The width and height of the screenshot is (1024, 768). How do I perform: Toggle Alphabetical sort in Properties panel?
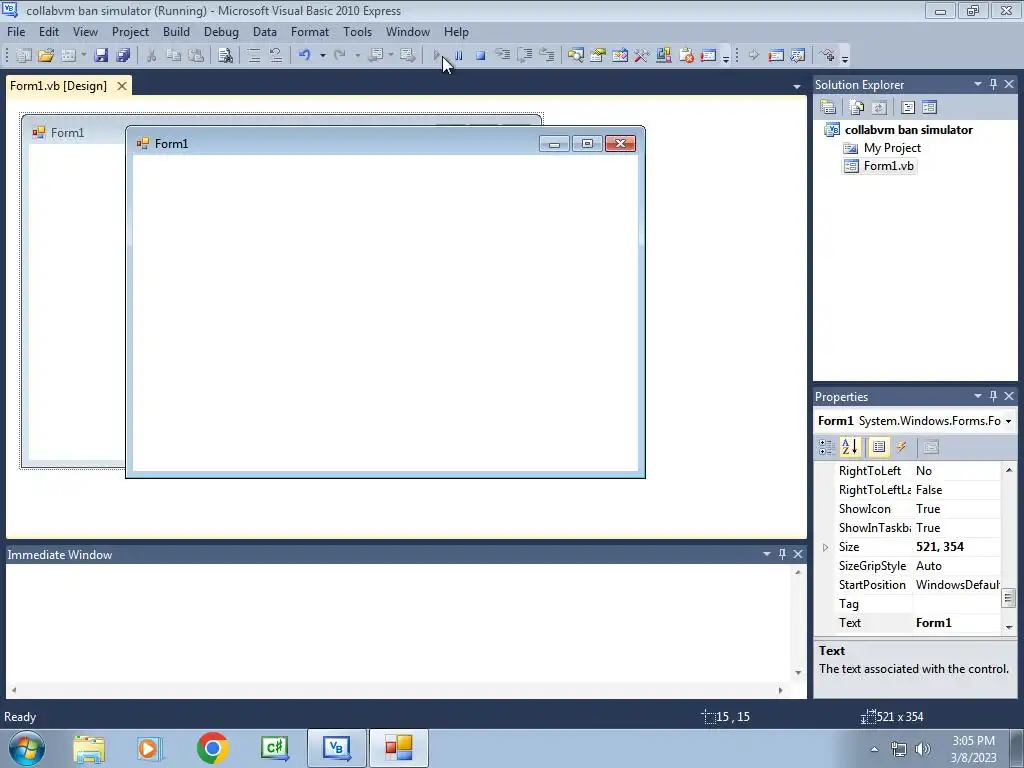coord(850,447)
